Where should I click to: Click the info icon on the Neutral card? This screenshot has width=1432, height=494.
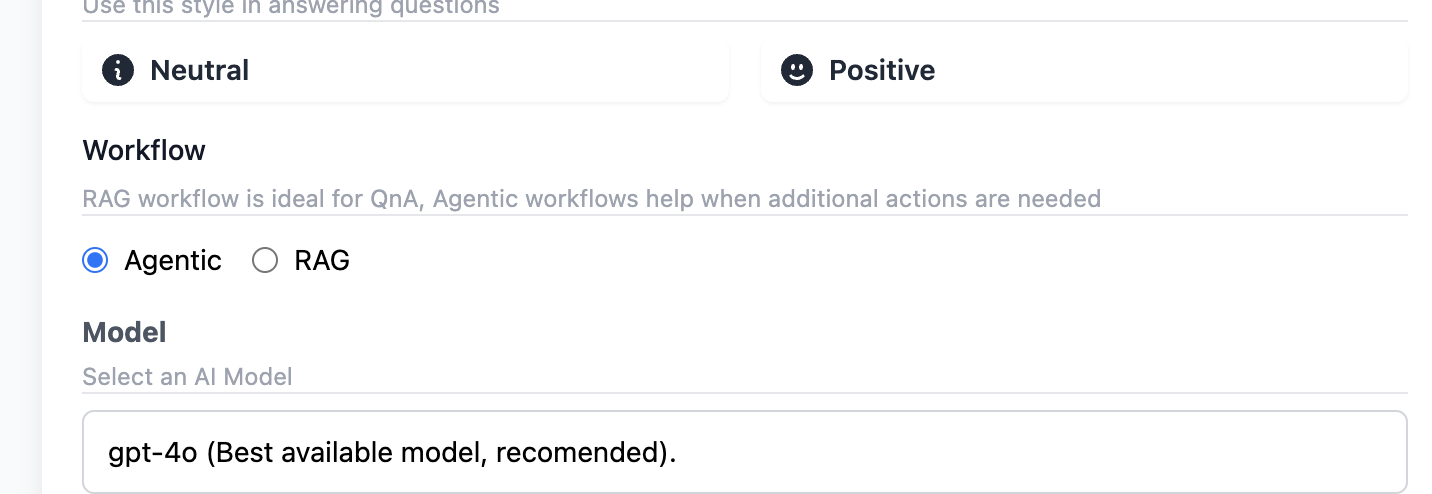click(x=118, y=70)
